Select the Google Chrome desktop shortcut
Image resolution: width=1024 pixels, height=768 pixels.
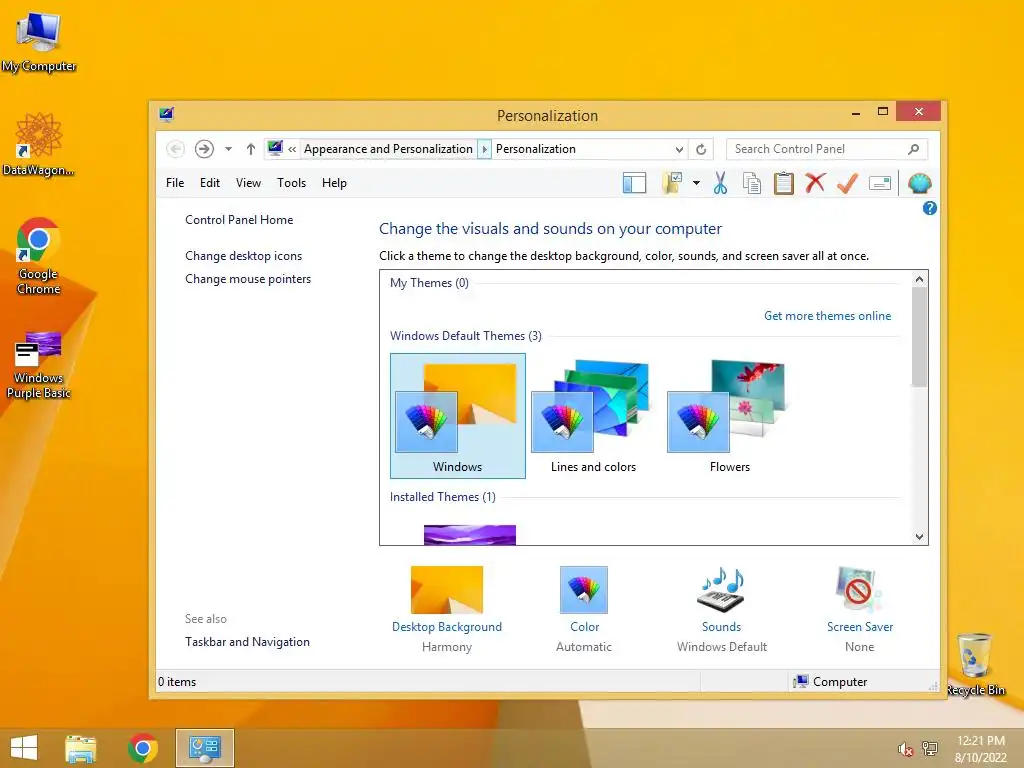(39, 256)
